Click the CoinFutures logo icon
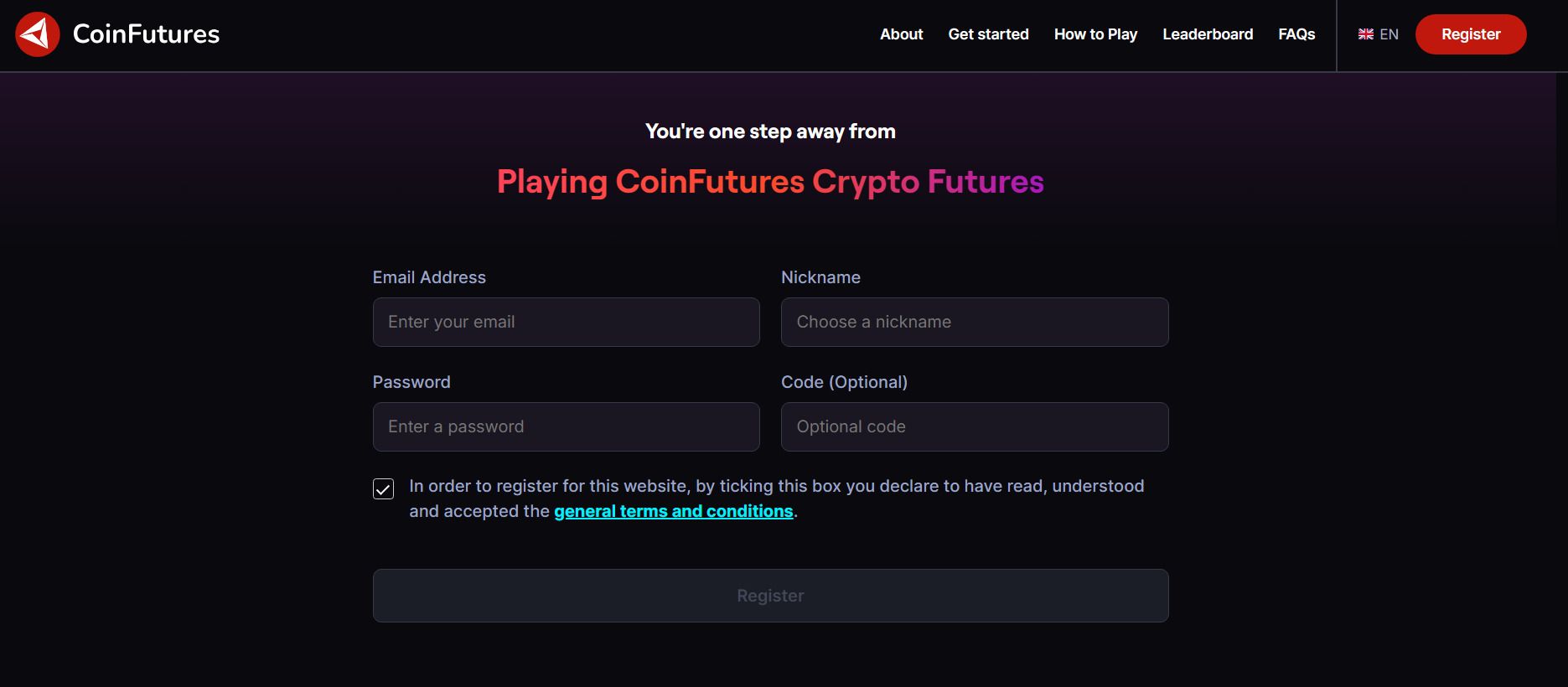Viewport: 1568px width, 687px height. [x=37, y=34]
